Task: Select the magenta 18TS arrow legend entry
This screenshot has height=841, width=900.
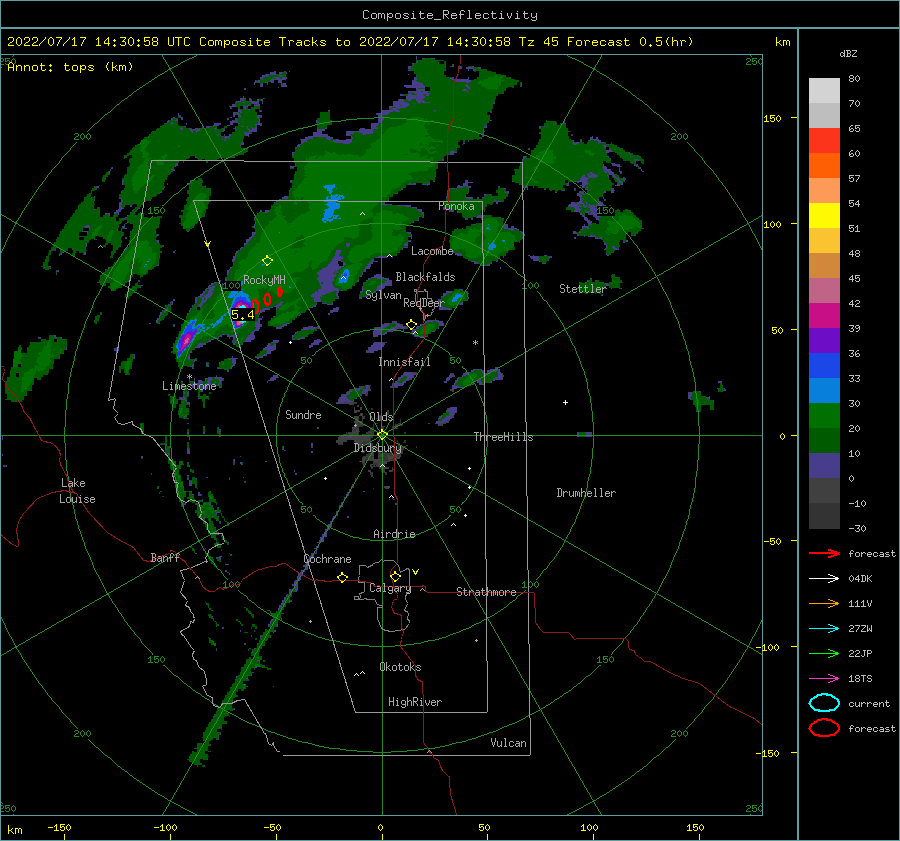Action: pos(824,679)
